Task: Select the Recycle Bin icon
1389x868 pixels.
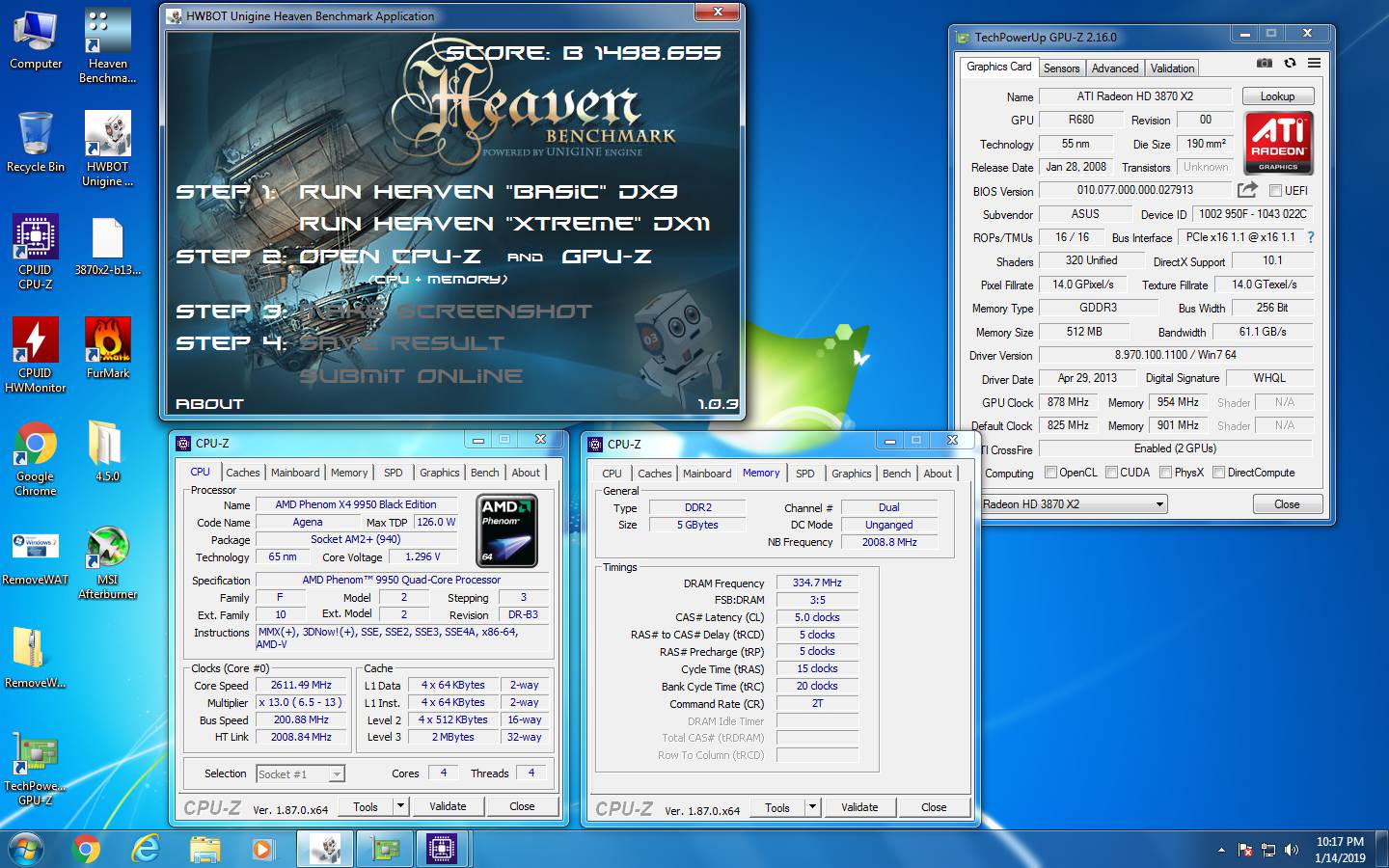Action: 36,142
